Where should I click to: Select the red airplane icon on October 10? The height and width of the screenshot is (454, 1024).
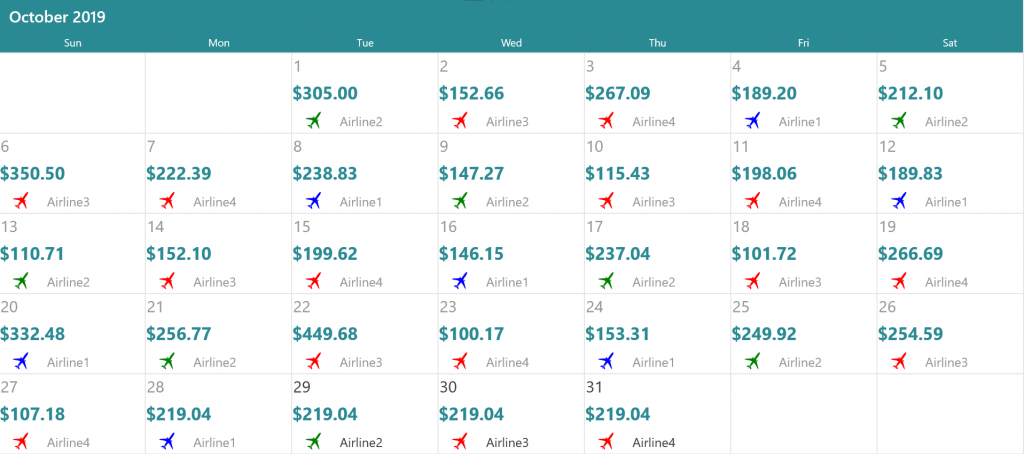[607, 201]
